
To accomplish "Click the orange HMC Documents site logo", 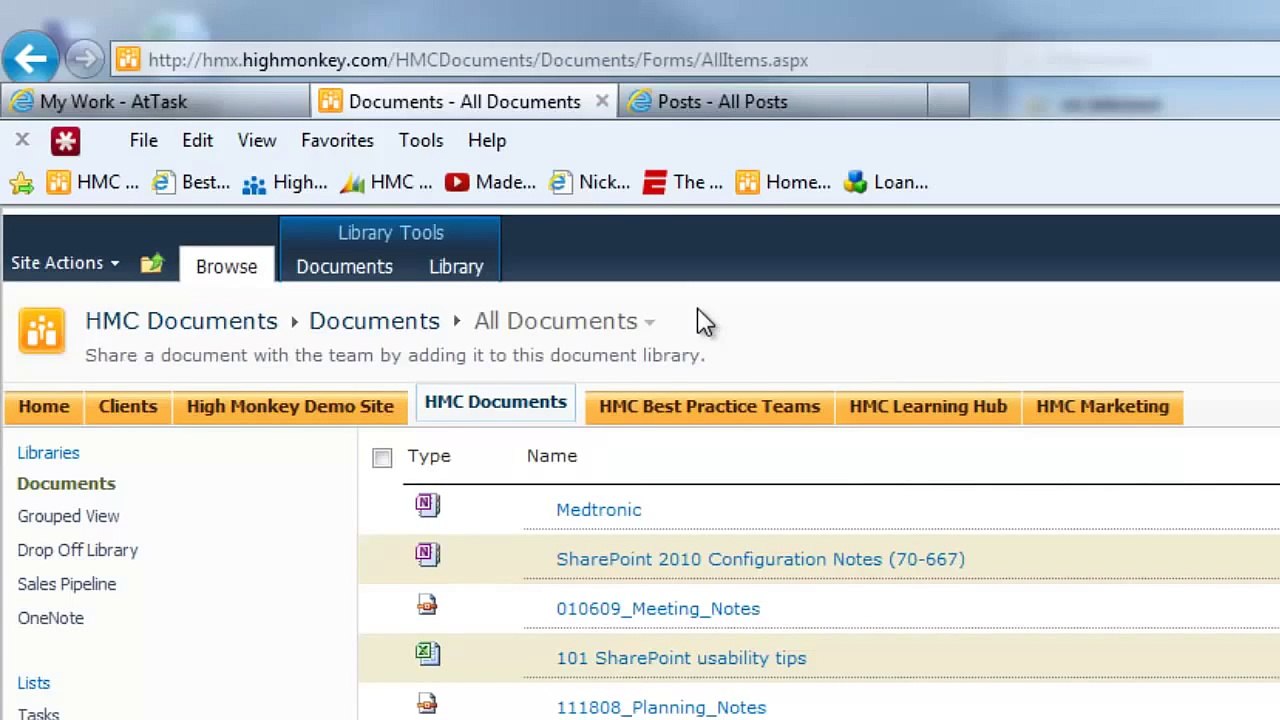I will coord(42,331).
